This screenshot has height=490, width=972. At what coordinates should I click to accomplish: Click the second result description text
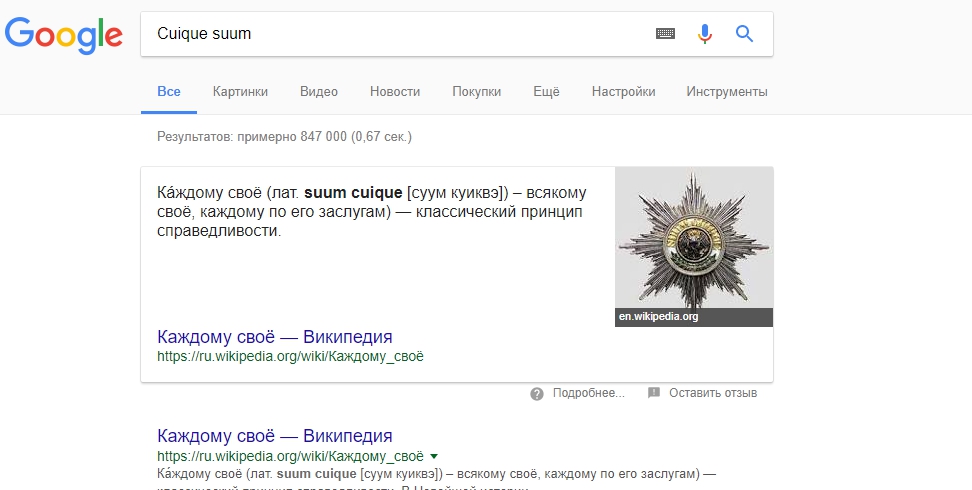pos(436,481)
